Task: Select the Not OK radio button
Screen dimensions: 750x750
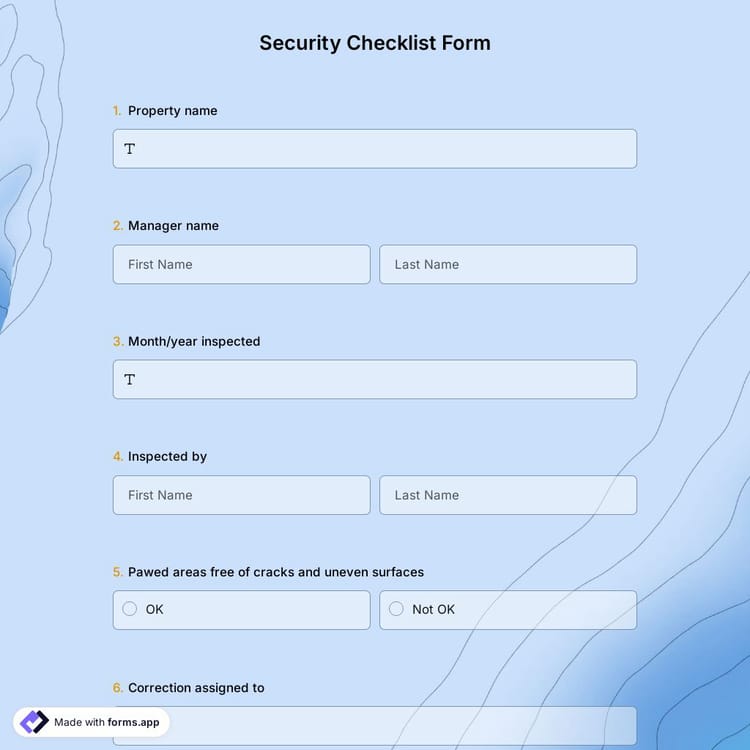Action: tap(396, 609)
